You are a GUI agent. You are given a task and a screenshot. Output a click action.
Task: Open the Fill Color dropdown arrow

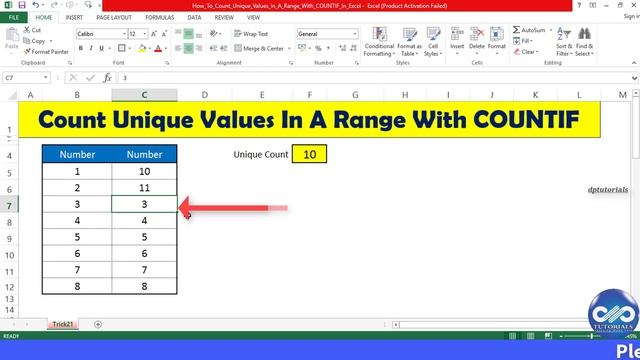(149, 48)
